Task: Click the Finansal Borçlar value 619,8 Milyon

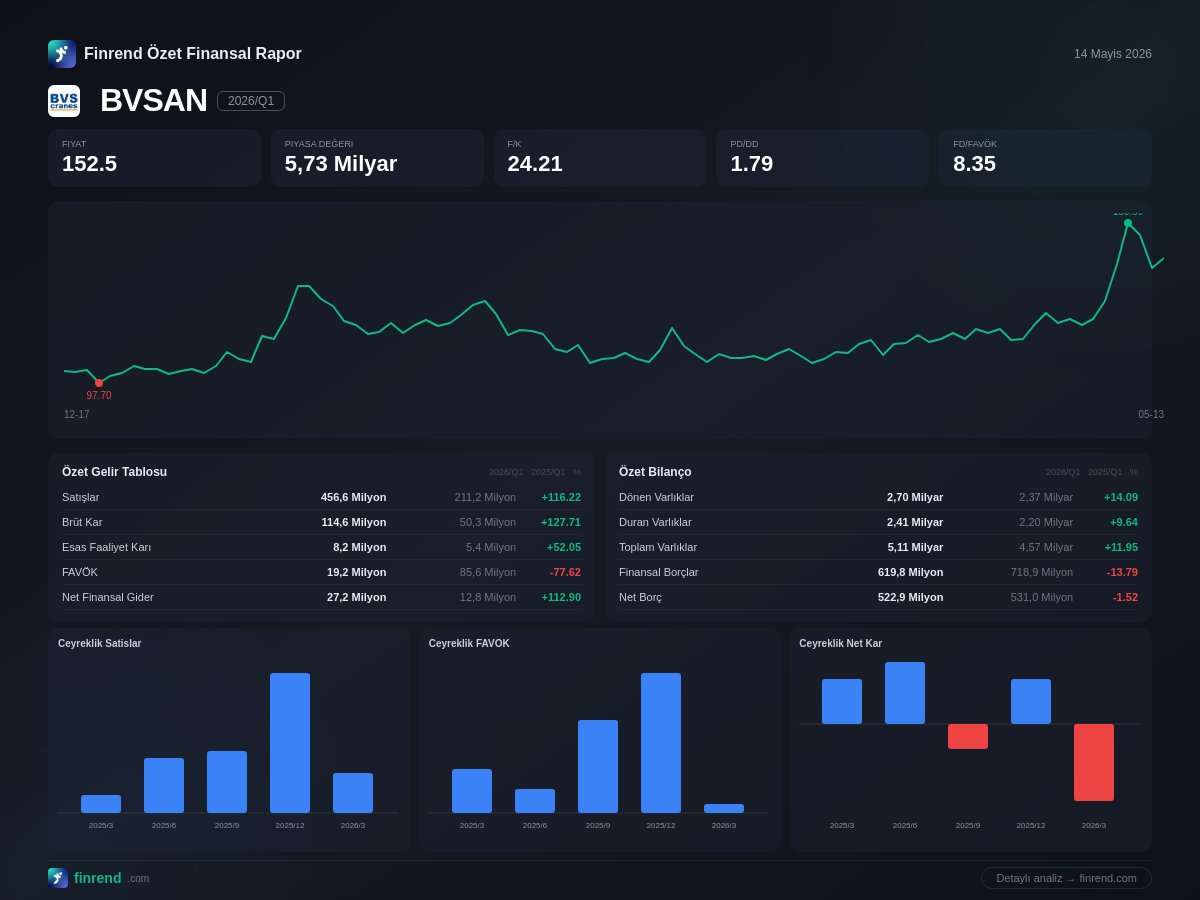Action: (x=911, y=572)
